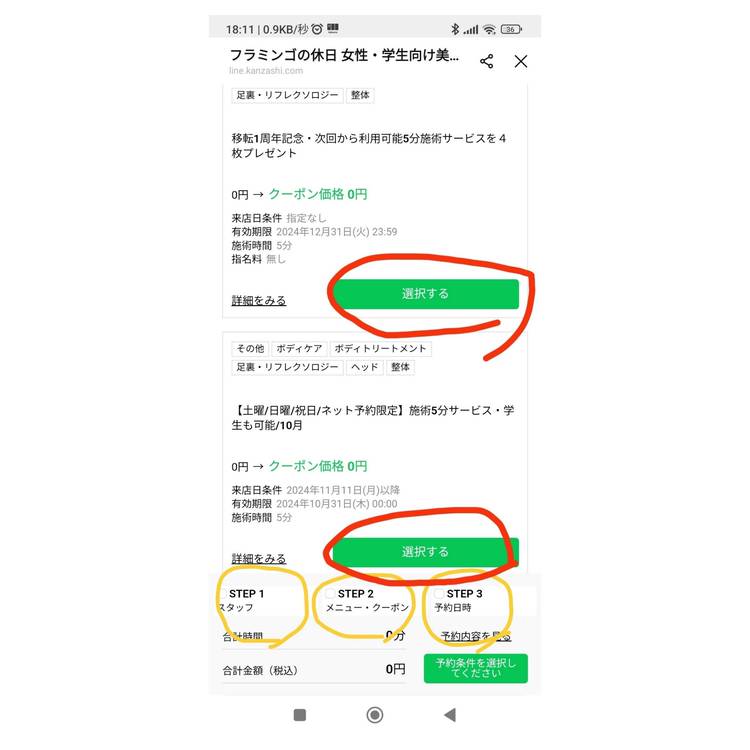Tap the ボディトリートメント tag
This screenshot has width=750, height=750.
tap(381, 349)
